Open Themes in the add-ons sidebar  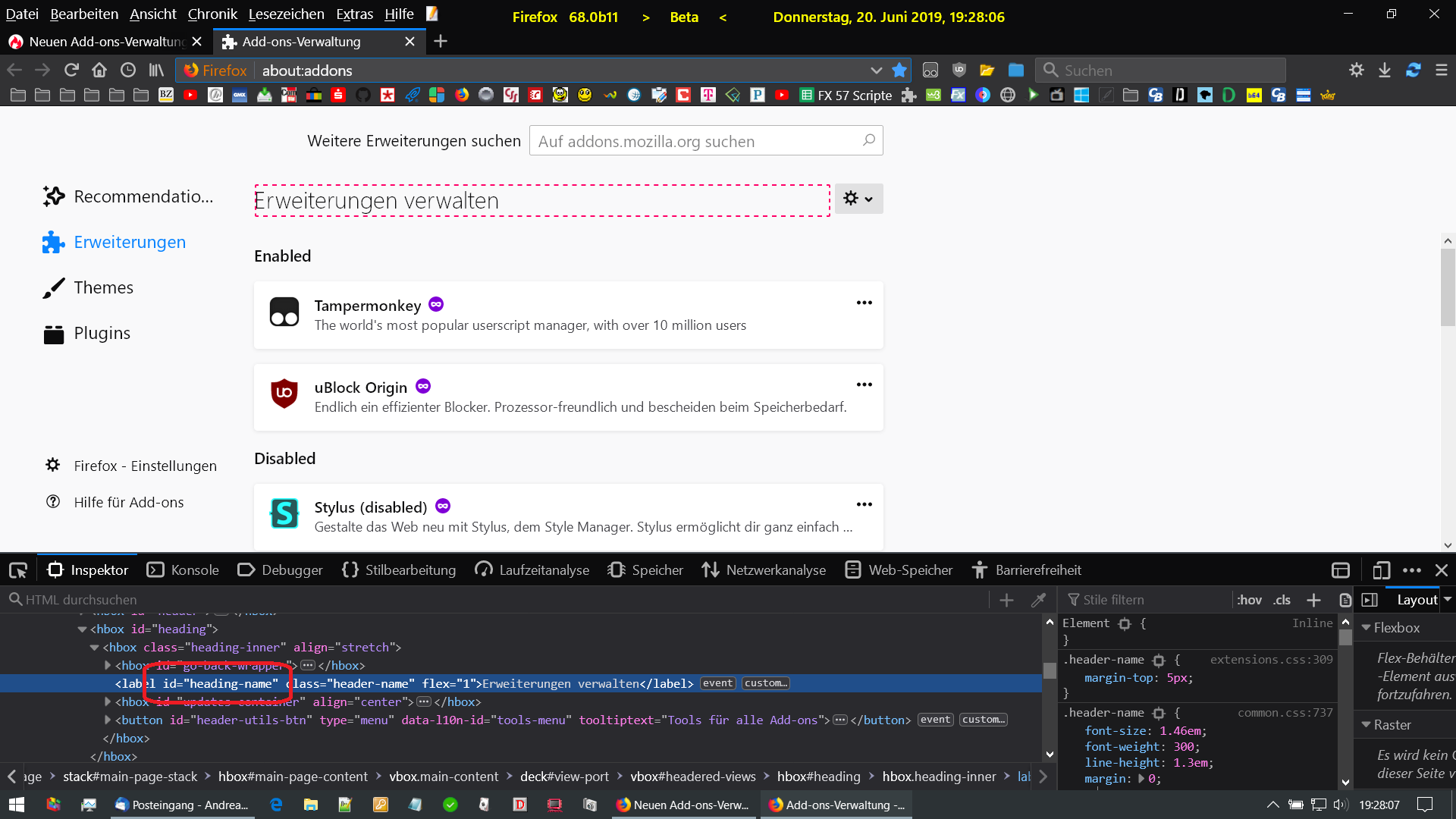103,288
